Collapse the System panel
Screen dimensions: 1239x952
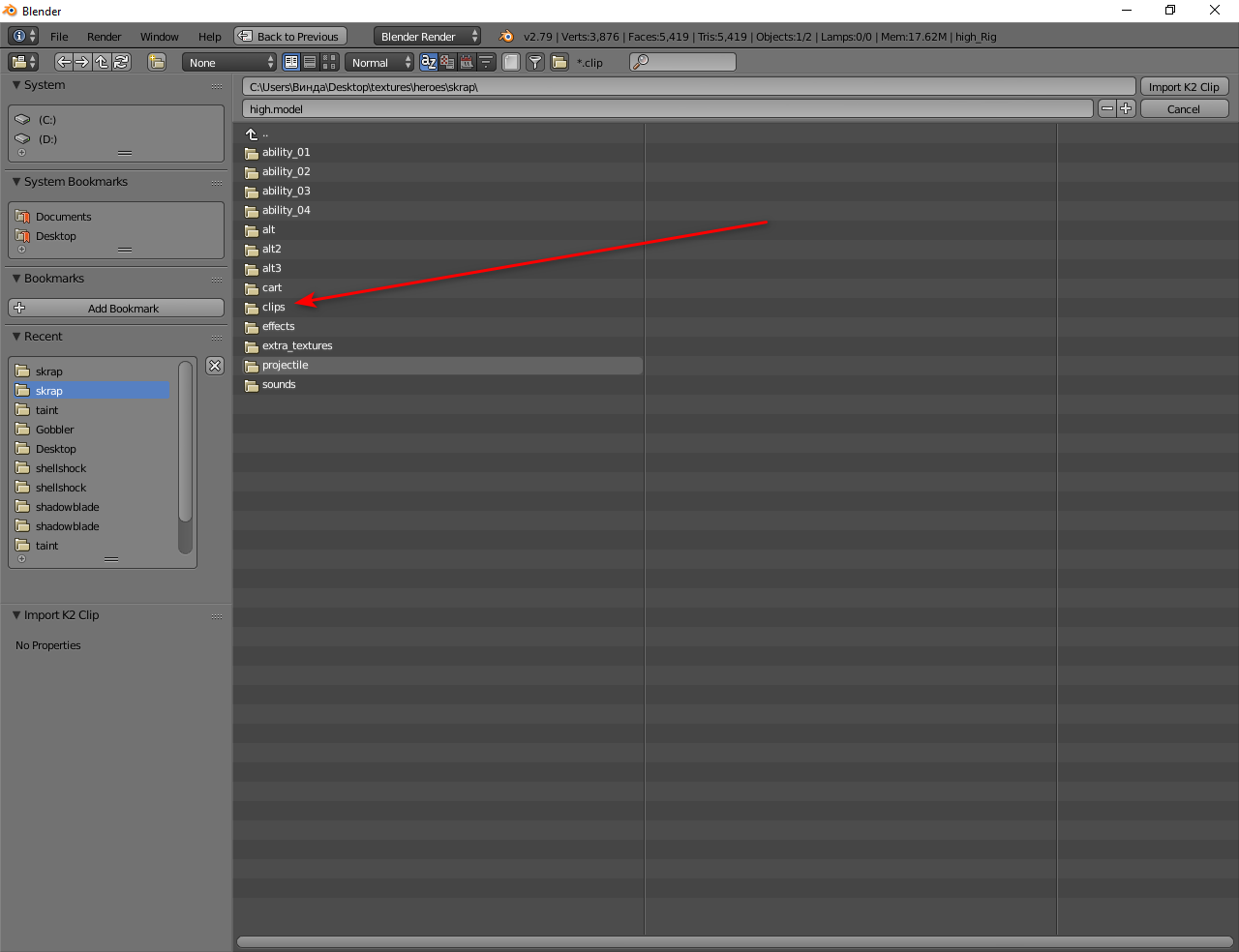(16, 85)
